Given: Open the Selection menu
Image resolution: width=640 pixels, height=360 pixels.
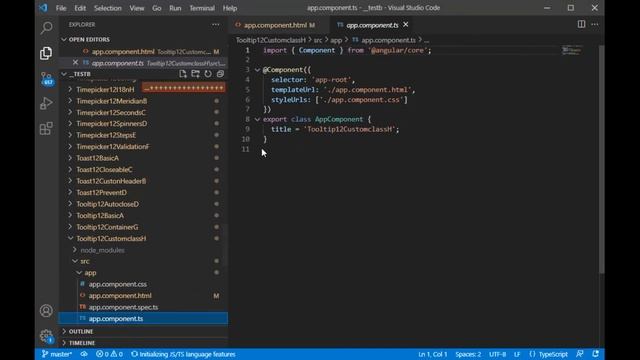Looking at the screenshot, I should (108, 8).
